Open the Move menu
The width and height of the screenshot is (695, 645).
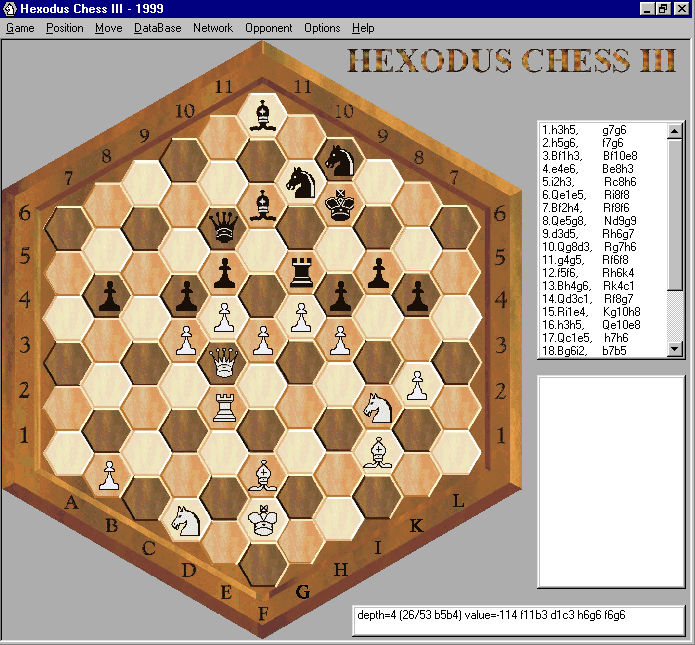109,28
